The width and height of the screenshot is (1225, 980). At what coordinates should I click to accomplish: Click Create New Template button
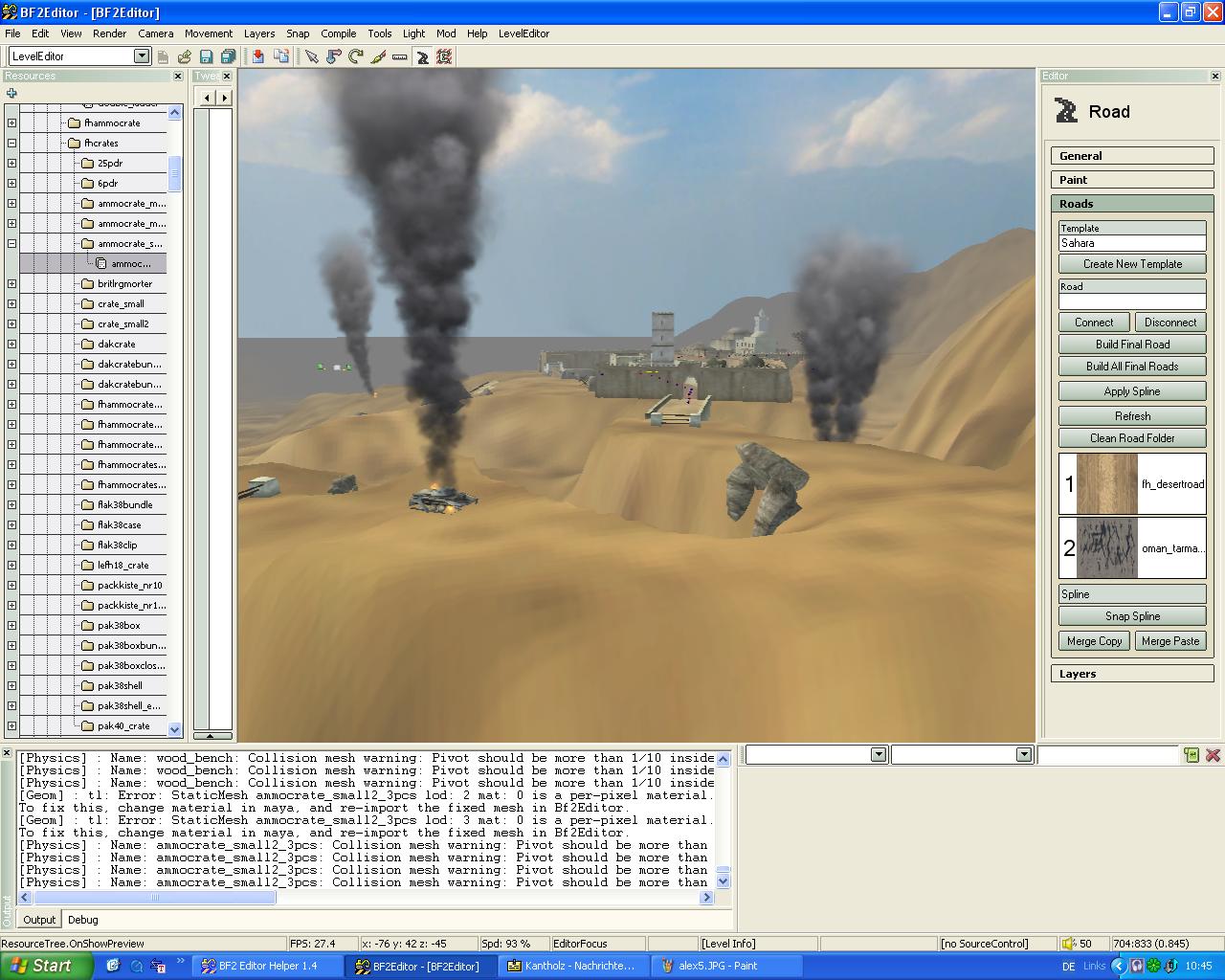pyautogui.click(x=1132, y=264)
